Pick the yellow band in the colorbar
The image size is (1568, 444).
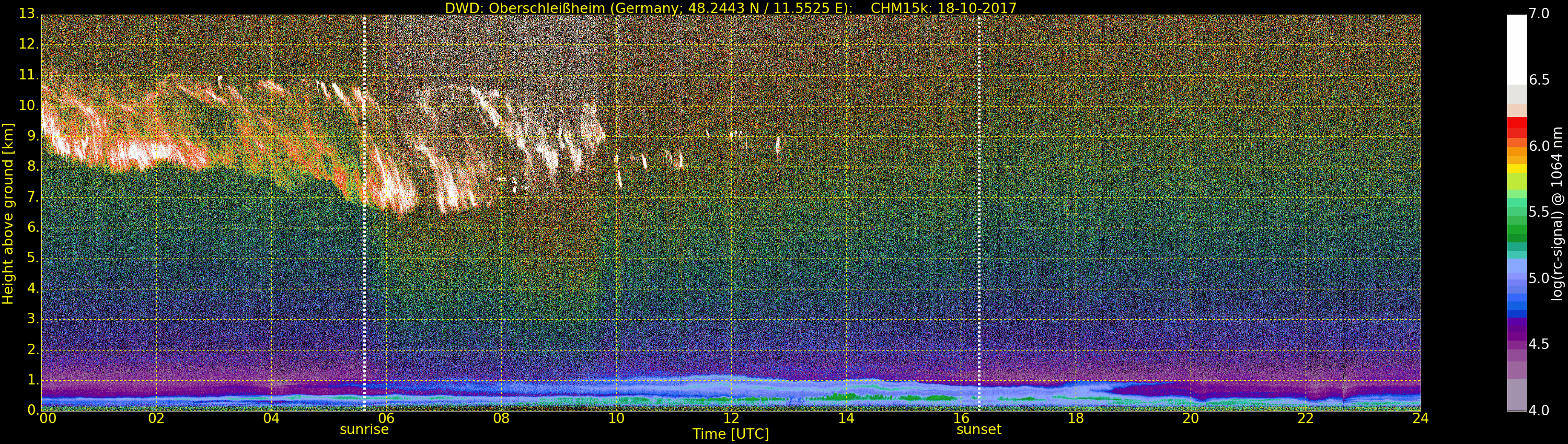pos(1516,169)
